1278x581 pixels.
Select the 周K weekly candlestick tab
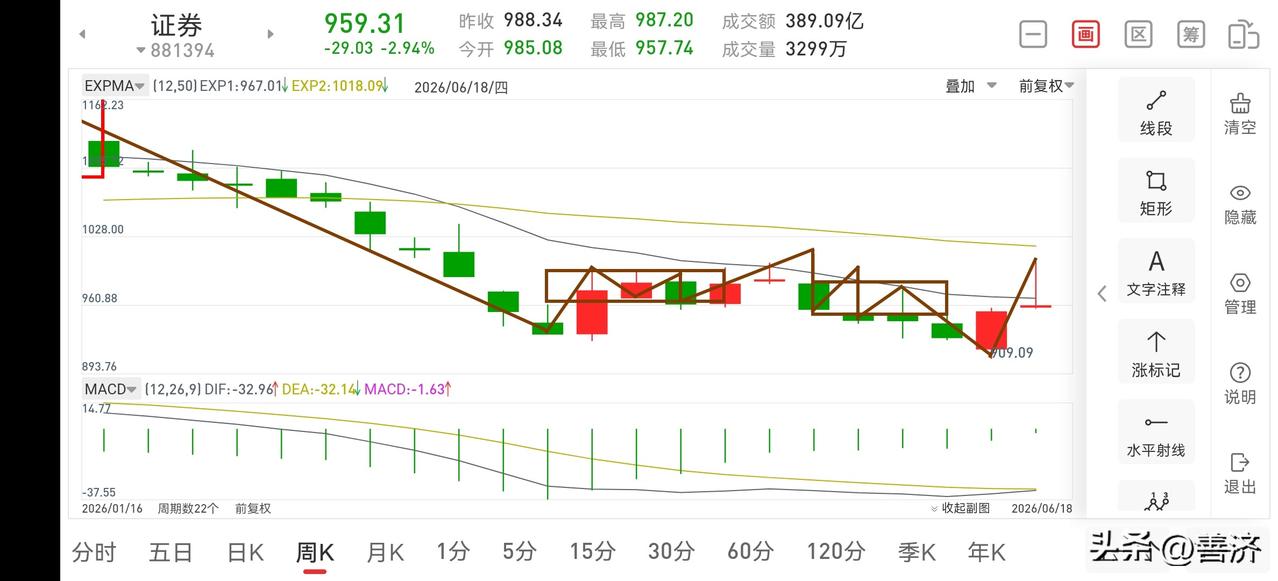click(315, 552)
